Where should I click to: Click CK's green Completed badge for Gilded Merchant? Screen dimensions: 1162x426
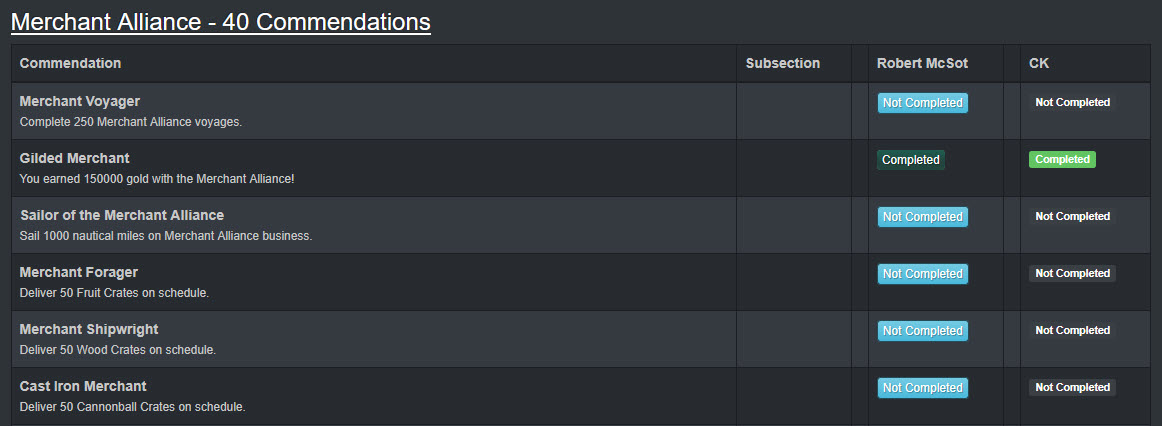[x=1063, y=159]
